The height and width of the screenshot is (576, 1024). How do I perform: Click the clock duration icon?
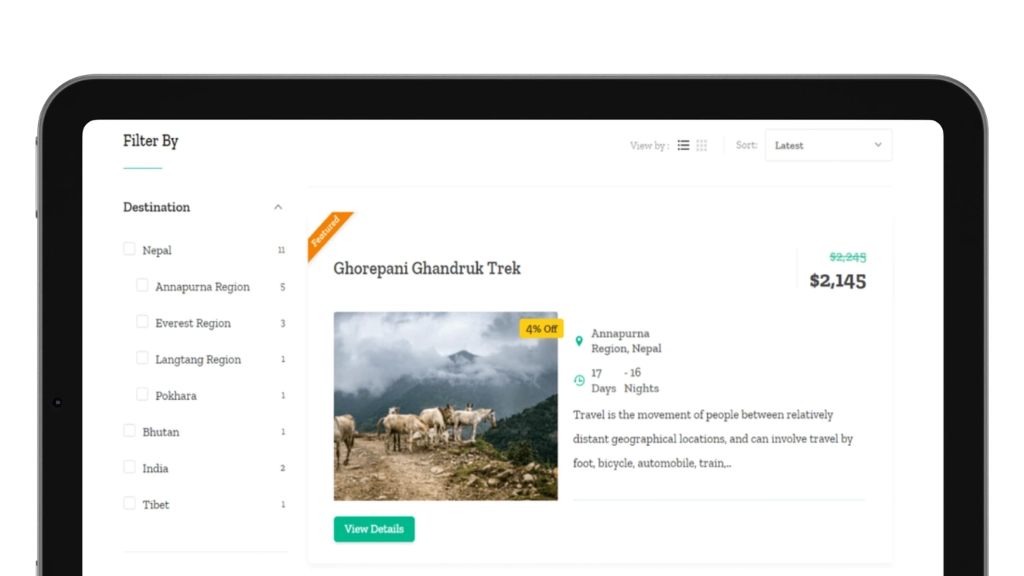click(x=579, y=381)
